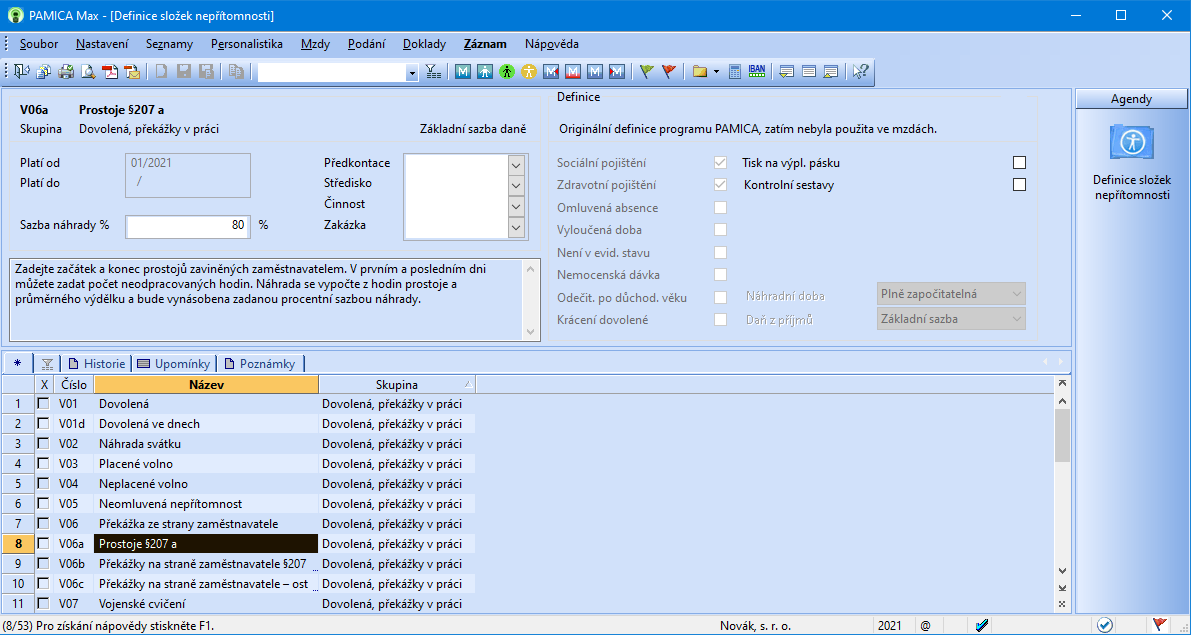Screen dimensions: 1191x635
Task: Click the blue checkmark in status bar
Action: click(981, 626)
